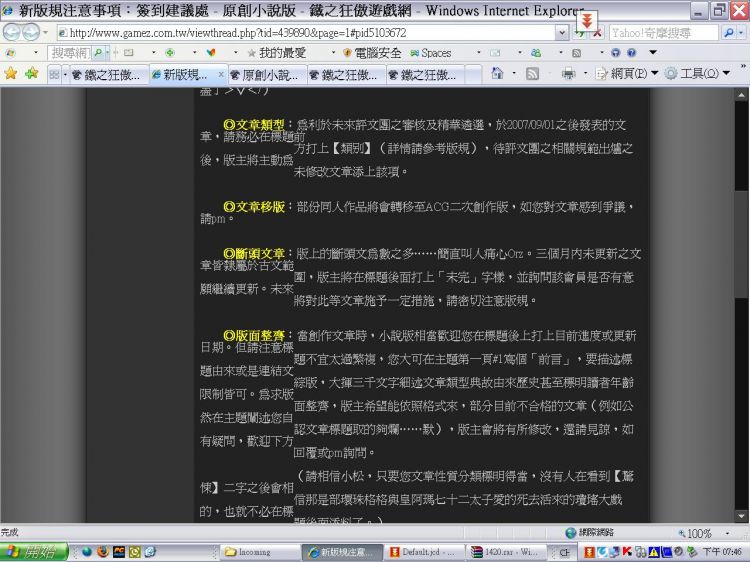The width and height of the screenshot is (750, 562).
Task: Click the browser Back button
Action: click(x=13, y=32)
